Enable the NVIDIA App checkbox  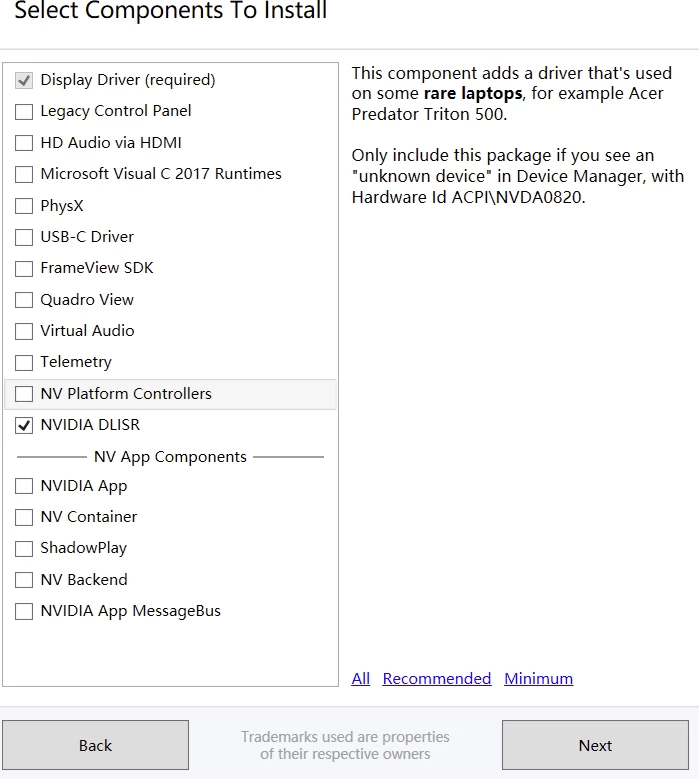[x=24, y=487]
